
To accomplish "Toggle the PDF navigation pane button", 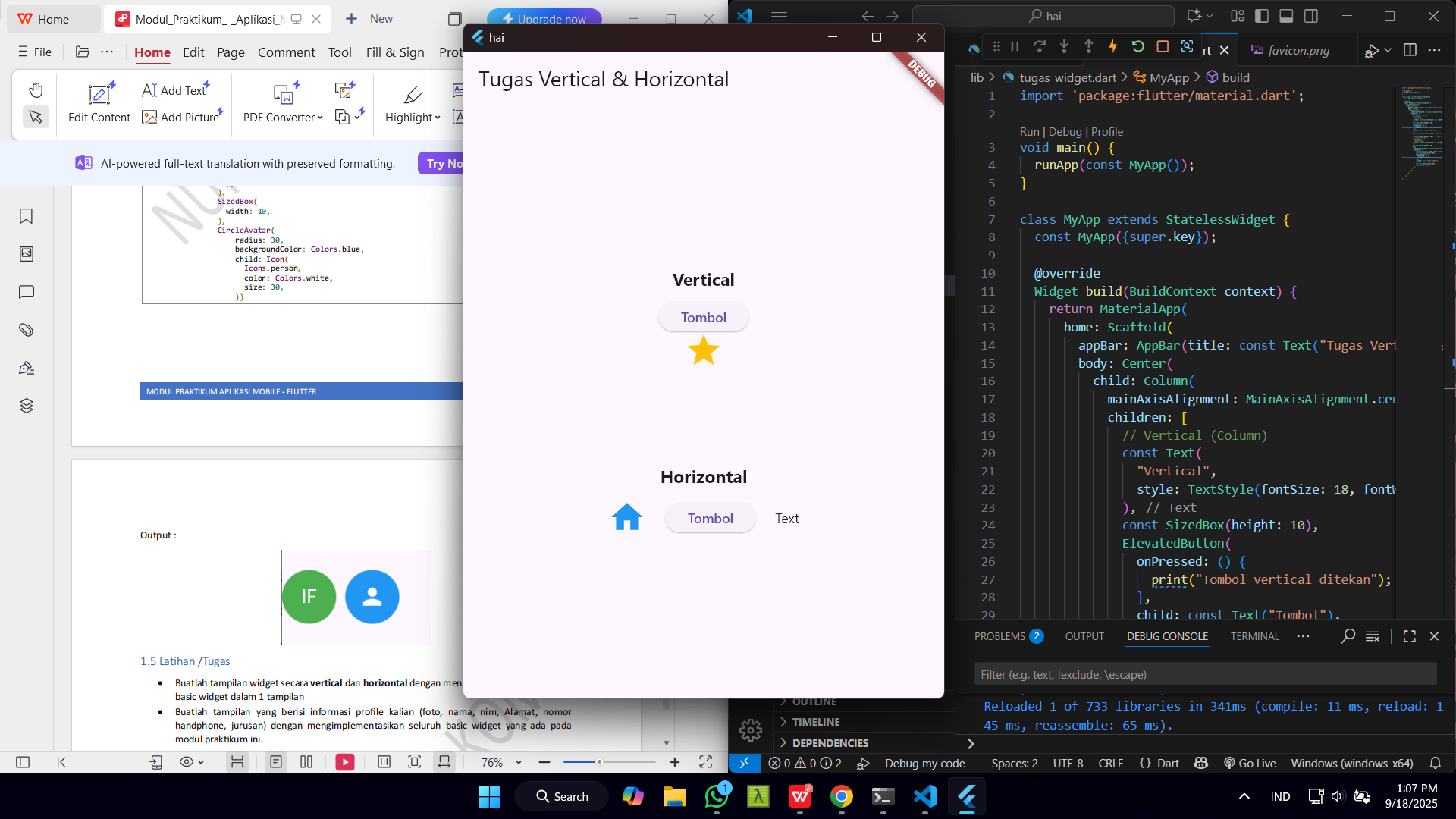I will (x=23, y=762).
